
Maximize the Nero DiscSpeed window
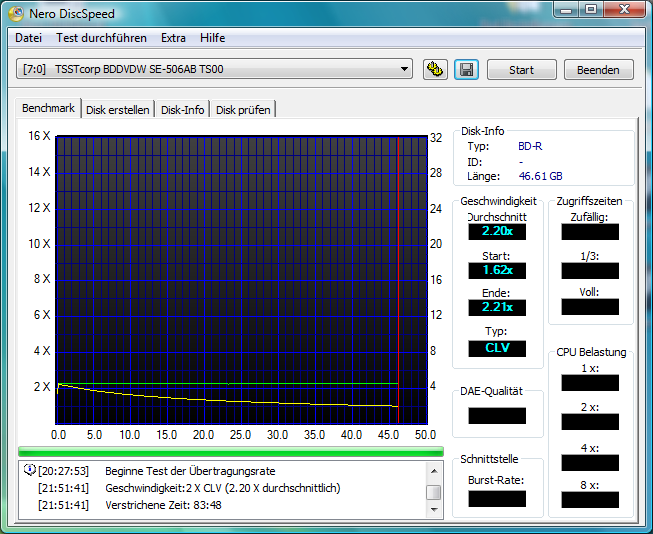[x=591, y=9]
